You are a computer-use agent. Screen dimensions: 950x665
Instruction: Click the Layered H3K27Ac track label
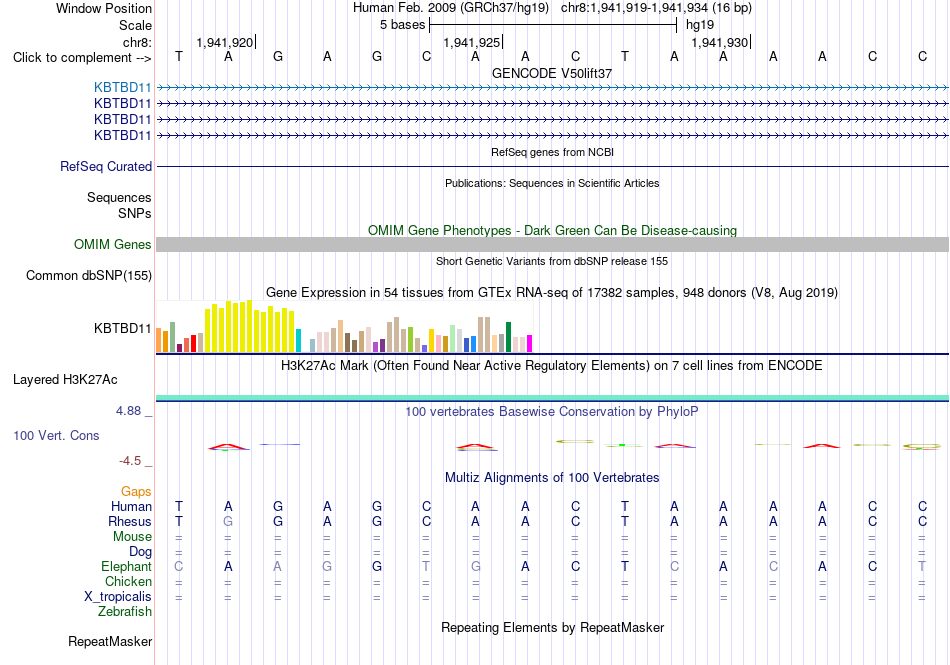click(x=65, y=380)
